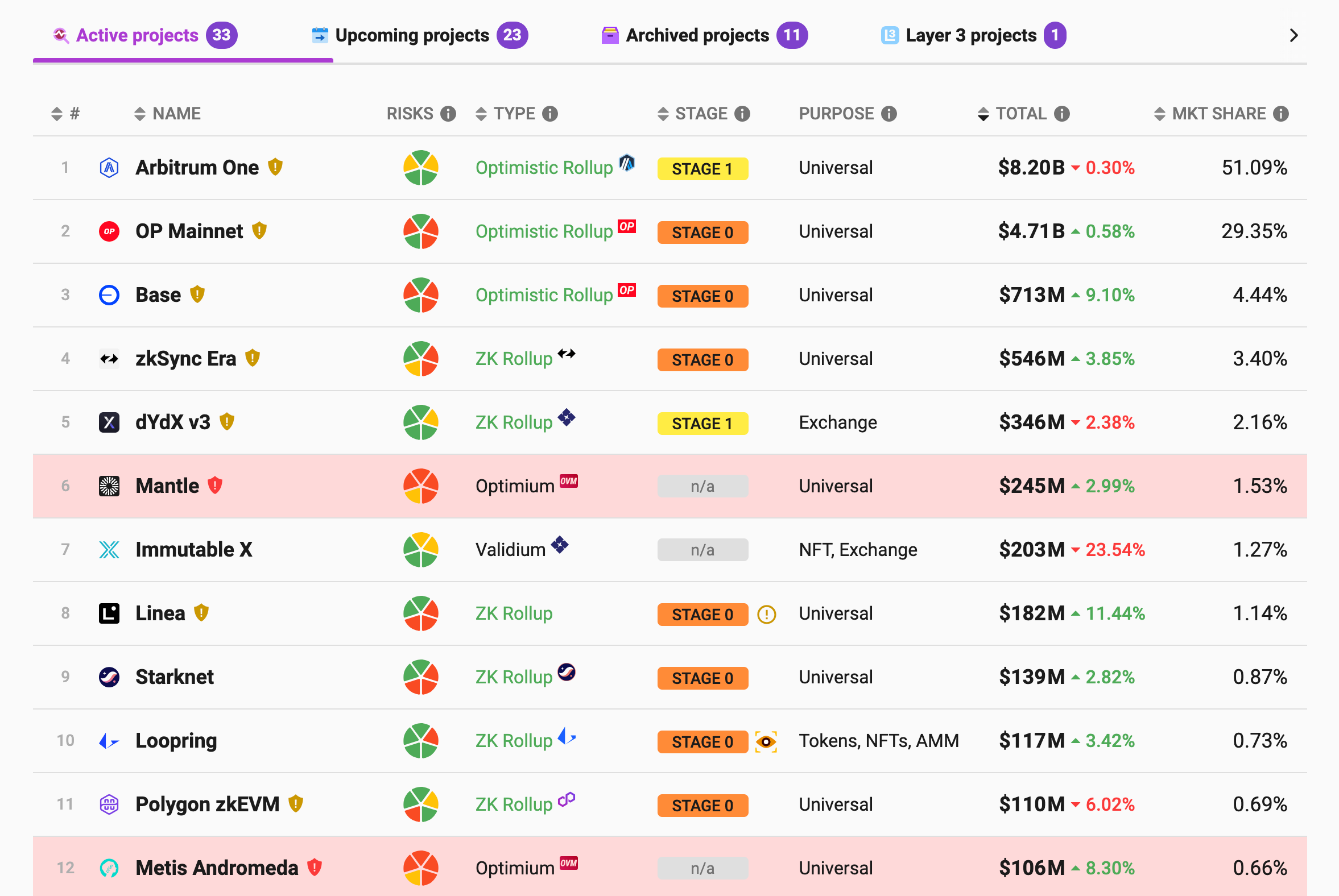
Task: Click OP stack badge for OP Mainnet
Action: click(627, 226)
